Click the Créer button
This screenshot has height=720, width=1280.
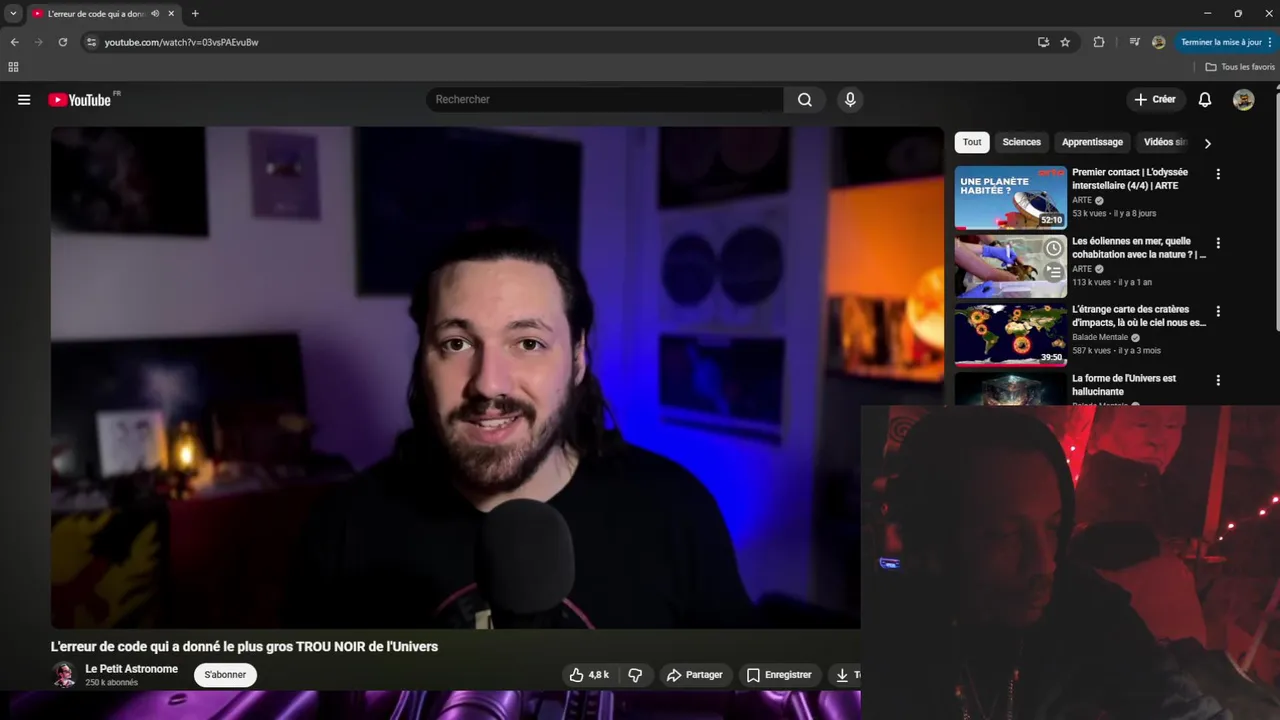click(x=1155, y=100)
